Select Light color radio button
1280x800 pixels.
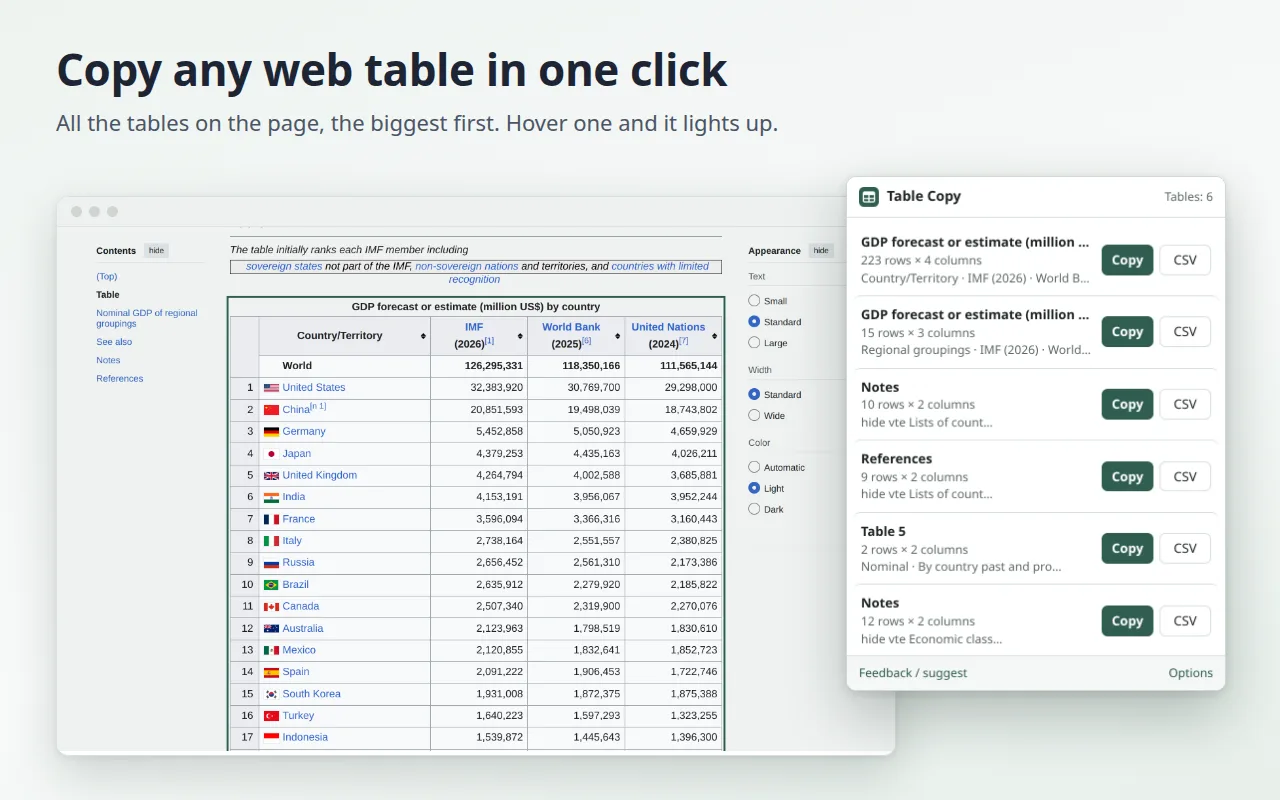tap(754, 488)
